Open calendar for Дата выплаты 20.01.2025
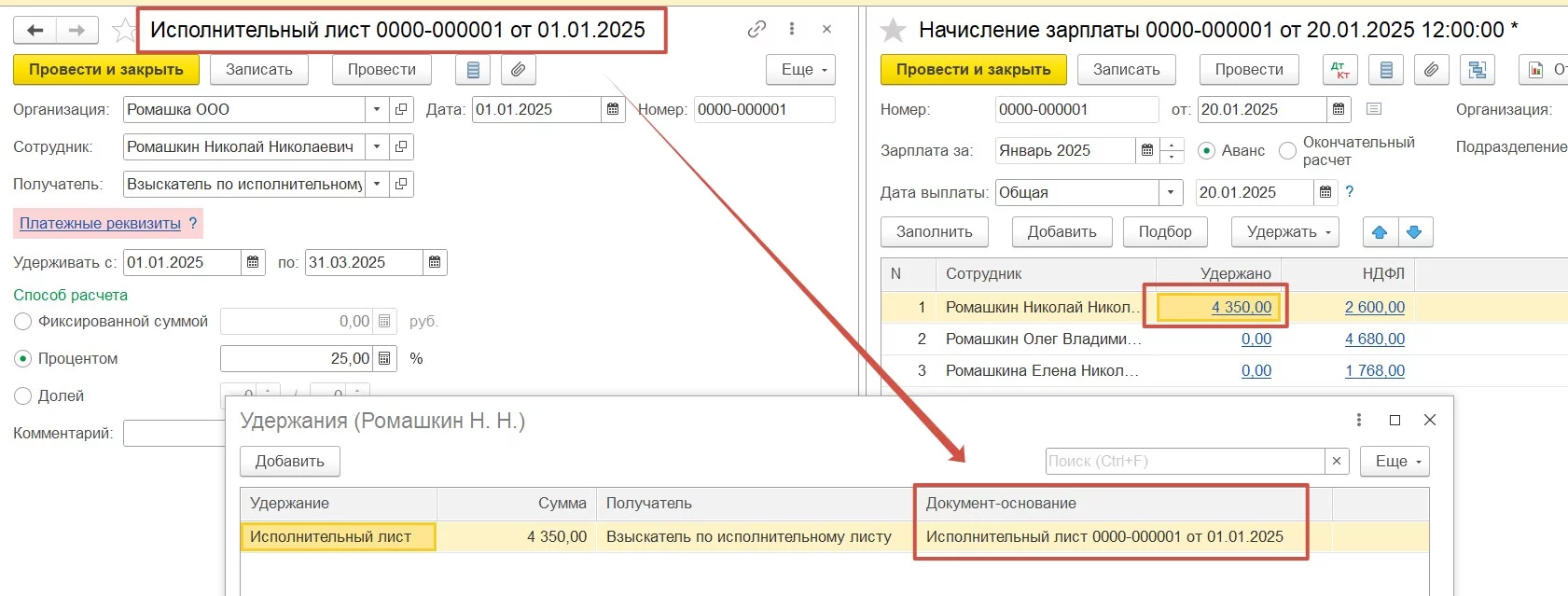 (1325, 192)
